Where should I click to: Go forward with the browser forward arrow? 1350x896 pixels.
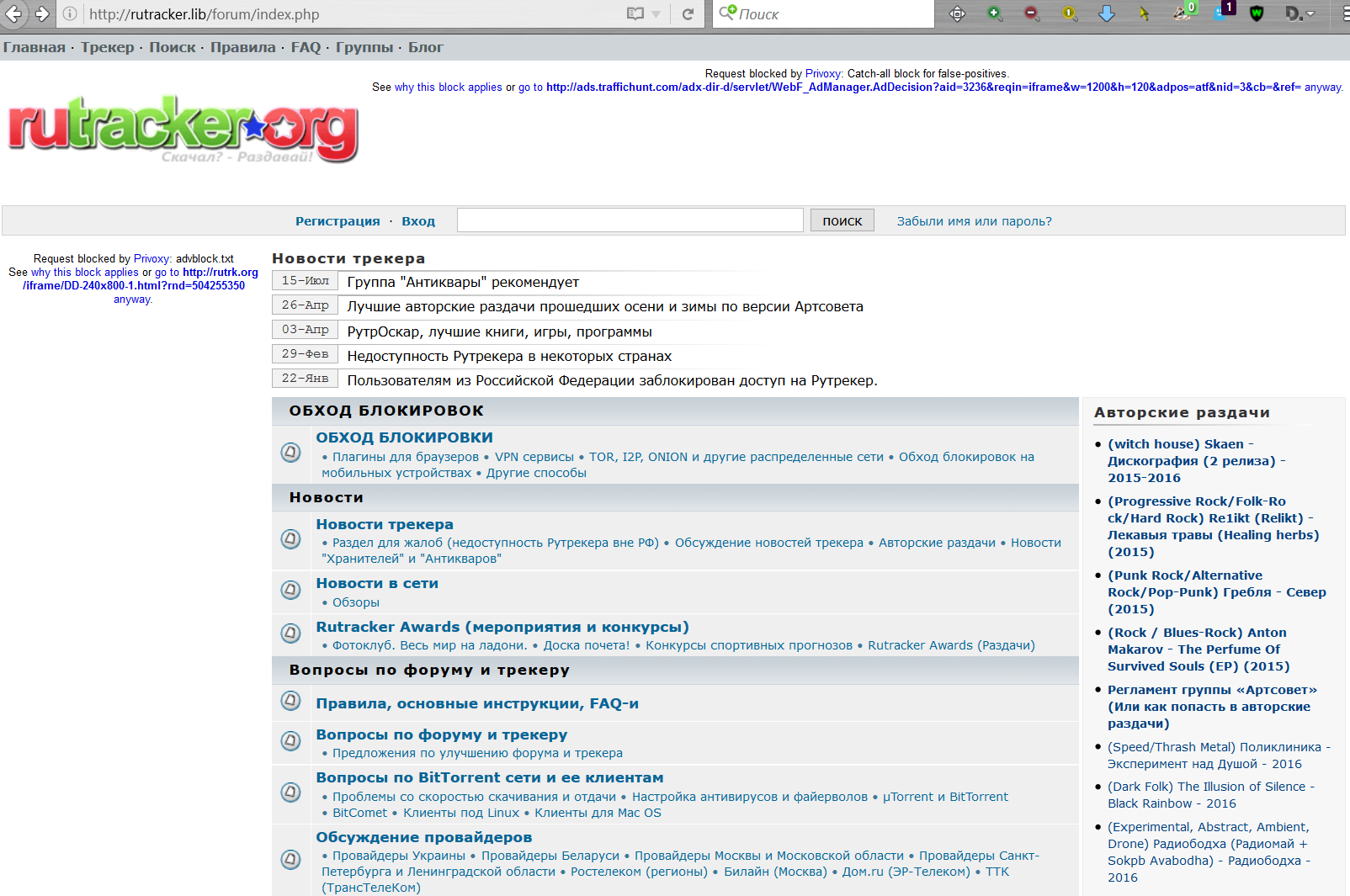pos(41,13)
